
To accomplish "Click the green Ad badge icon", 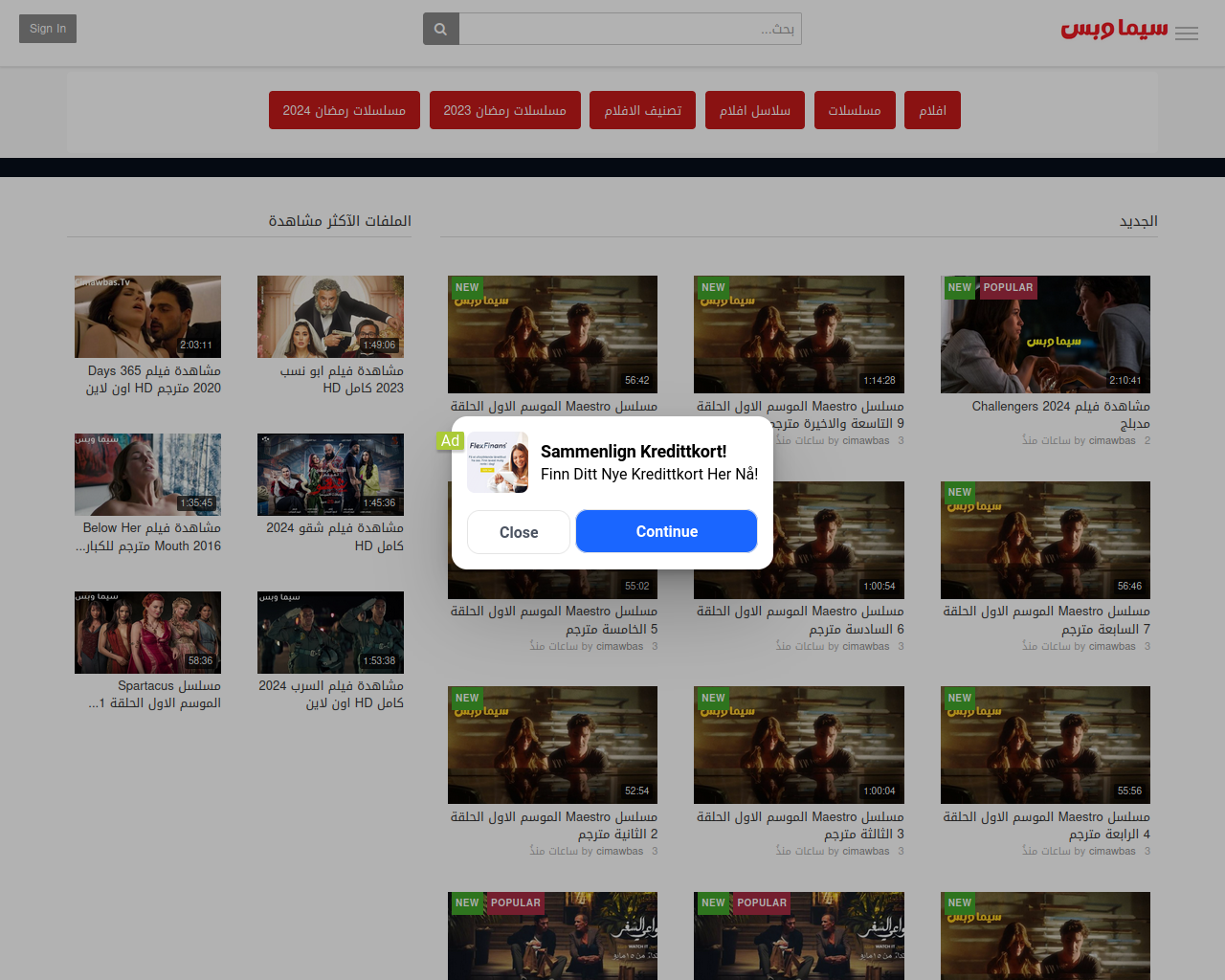I will tap(450, 441).
